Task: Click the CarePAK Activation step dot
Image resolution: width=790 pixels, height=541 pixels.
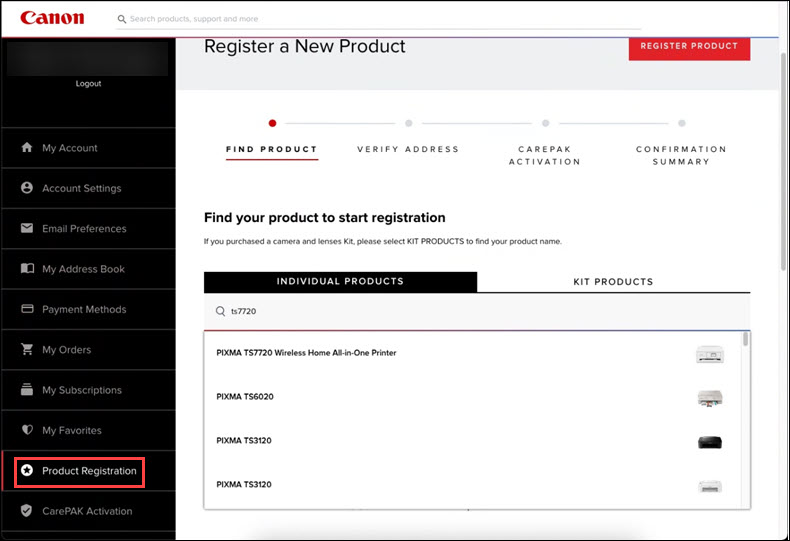Action: click(x=545, y=123)
